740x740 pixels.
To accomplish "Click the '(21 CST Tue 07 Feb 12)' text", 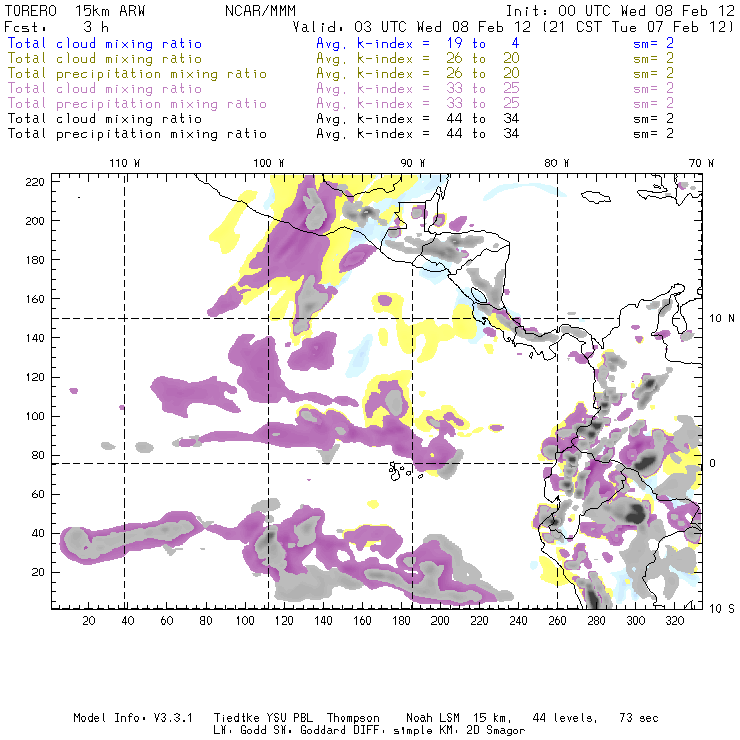I will pos(639,27).
